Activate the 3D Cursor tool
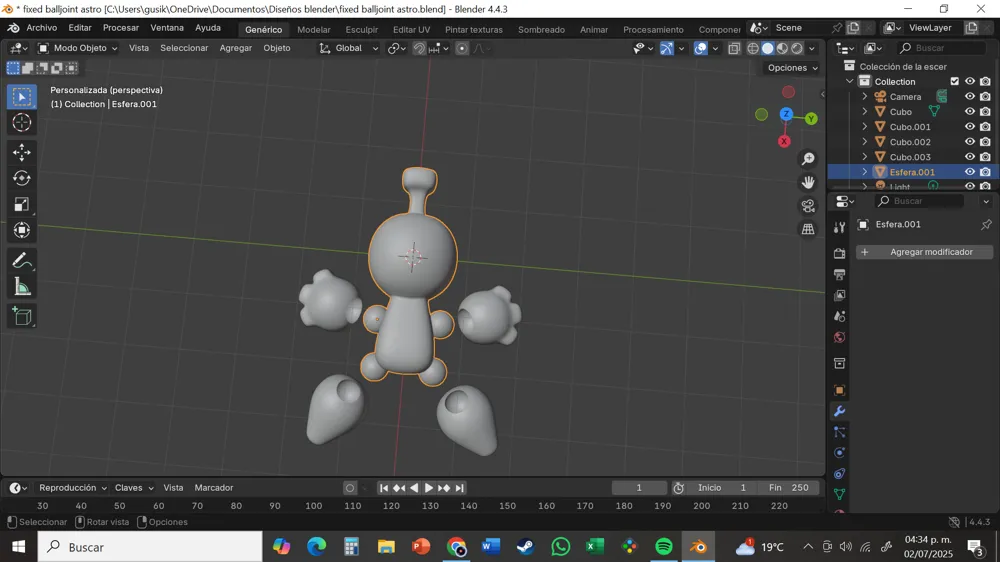Screen dimensions: 1000x562 click(x=22, y=122)
